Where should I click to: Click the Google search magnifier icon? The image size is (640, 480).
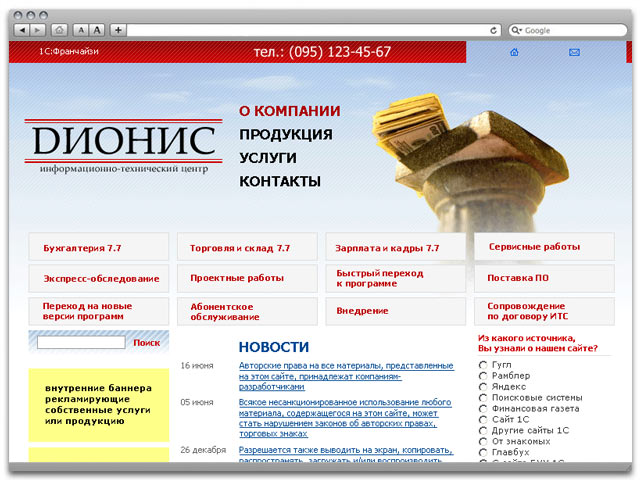pos(516,30)
